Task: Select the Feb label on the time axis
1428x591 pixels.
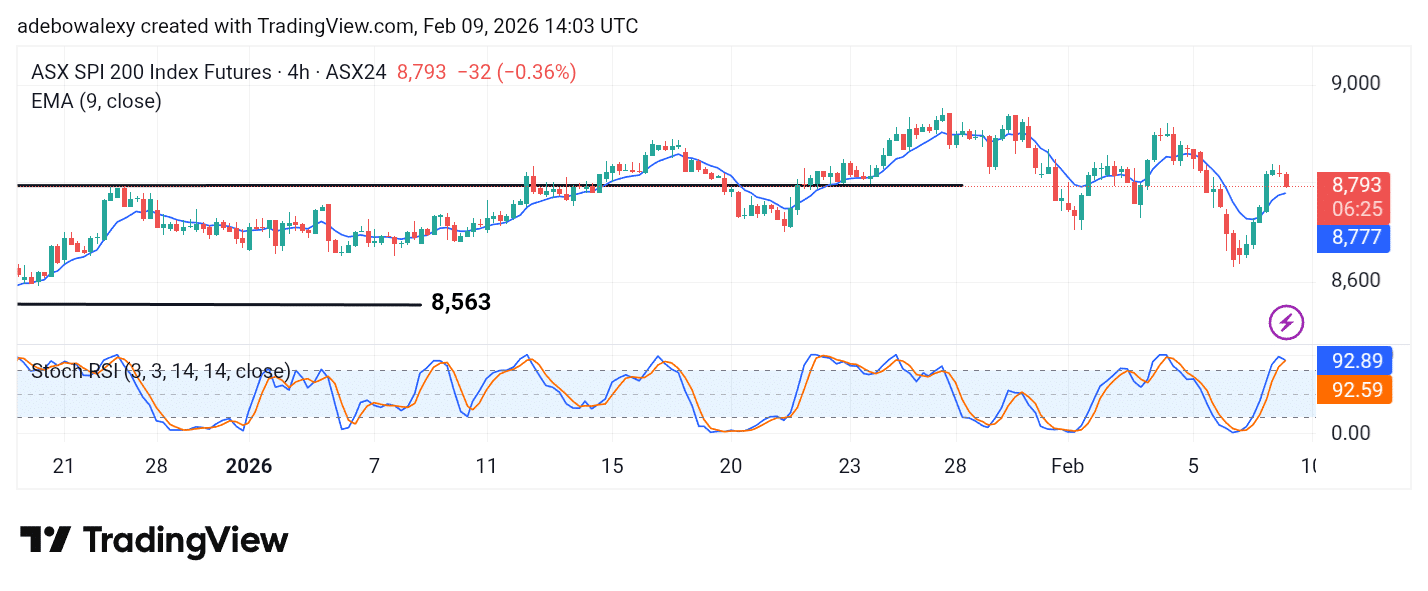Action: pos(1067,466)
